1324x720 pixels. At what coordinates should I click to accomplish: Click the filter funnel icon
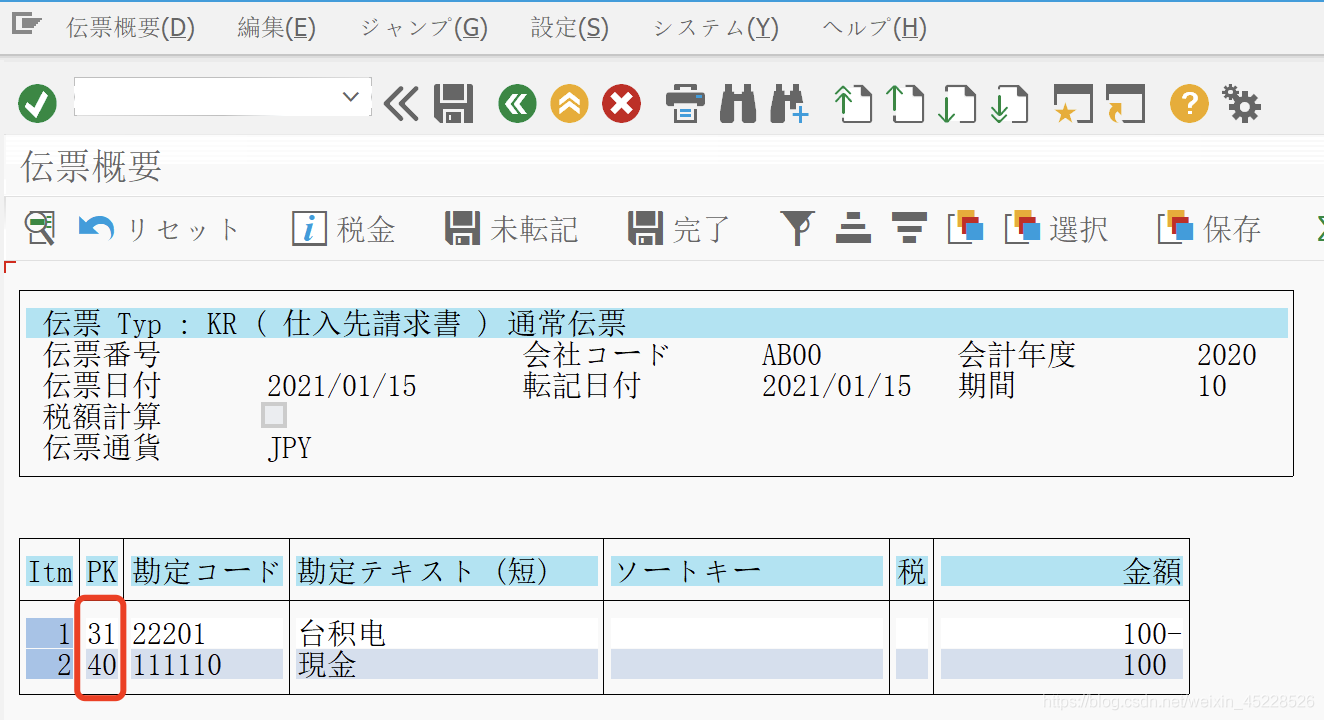[x=797, y=228]
